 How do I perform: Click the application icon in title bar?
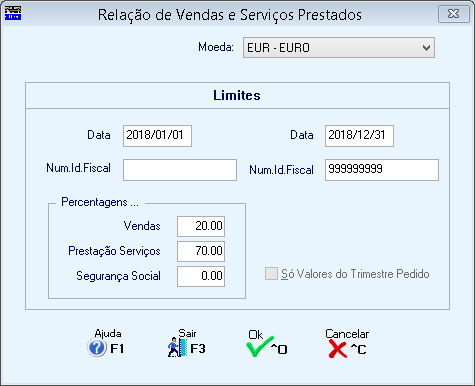pyautogui.click(x=13, y=13)
